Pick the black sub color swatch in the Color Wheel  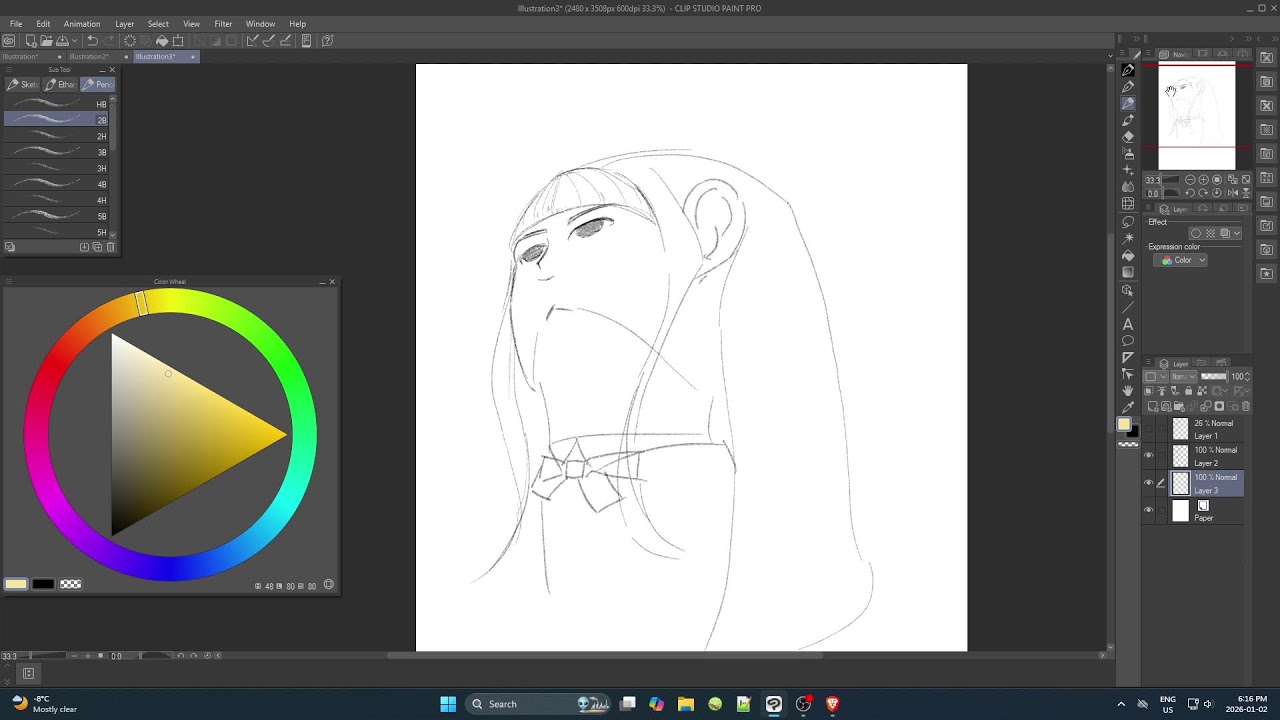coord(43,584)
